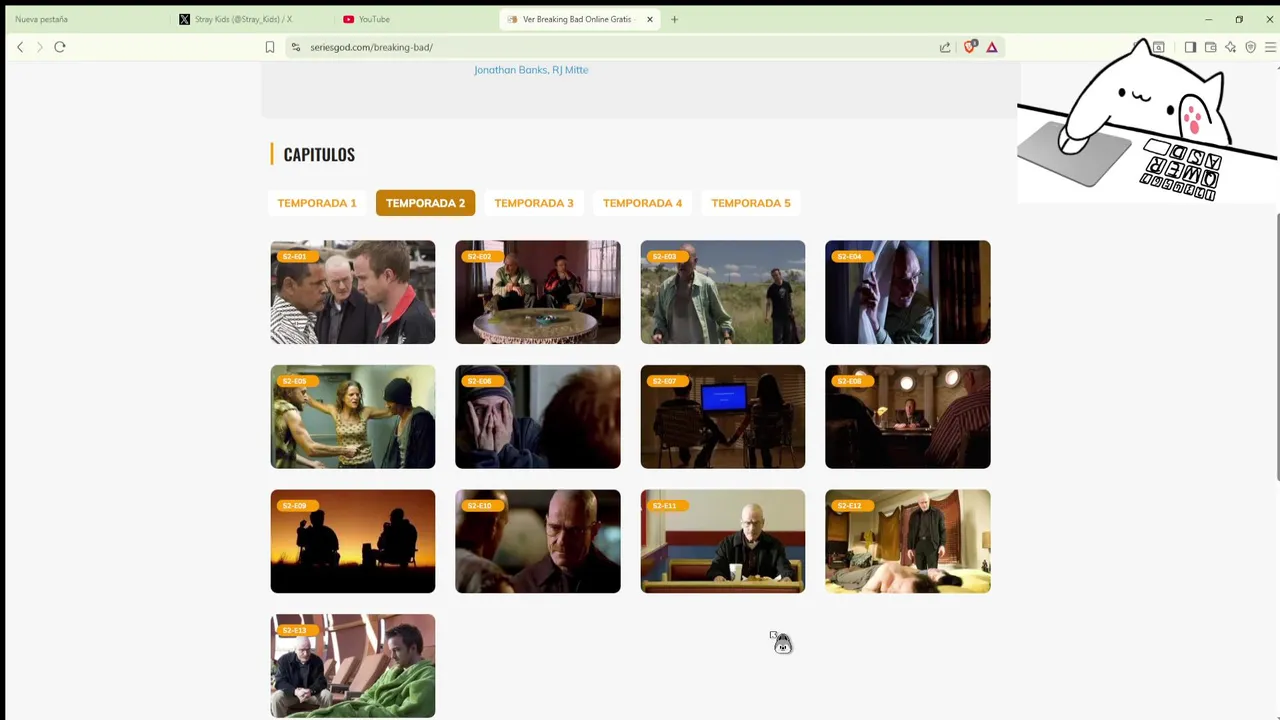1280x720 pixels.
Task: Open episode S2-E03 thumbnail
Action: (723, 292)
